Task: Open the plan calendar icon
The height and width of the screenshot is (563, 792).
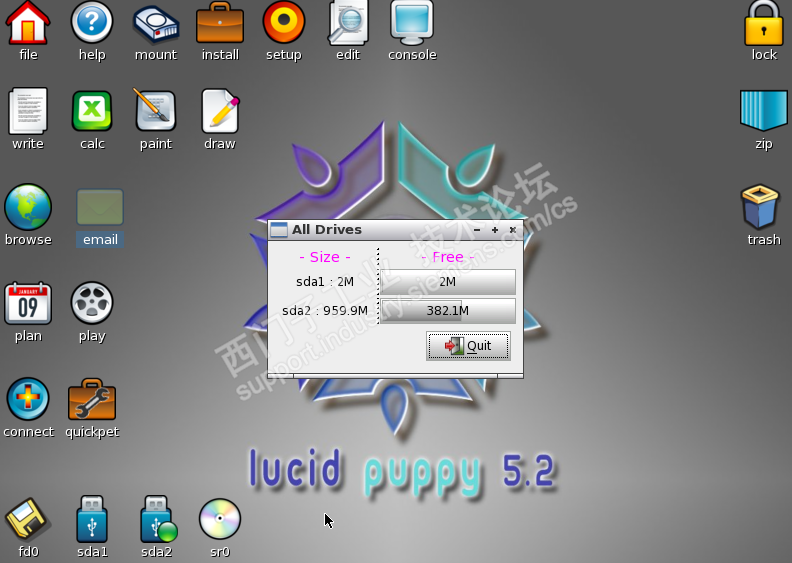Action: coord(28,303)
